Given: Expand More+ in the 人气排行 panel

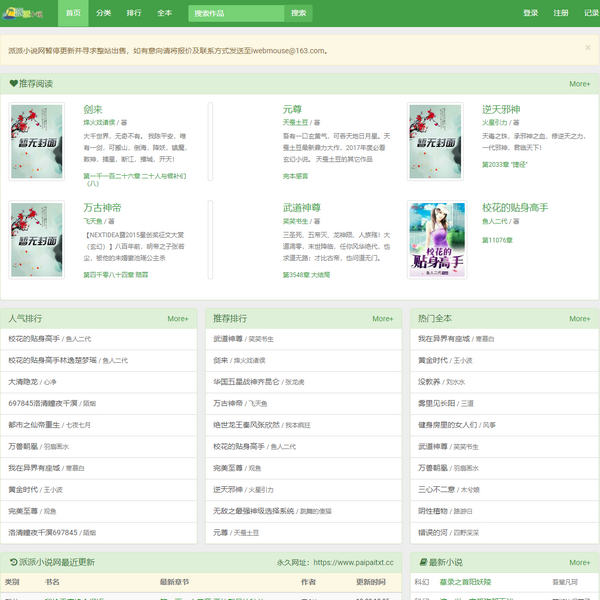Looking at the screenshot, I should coord(178,319).
